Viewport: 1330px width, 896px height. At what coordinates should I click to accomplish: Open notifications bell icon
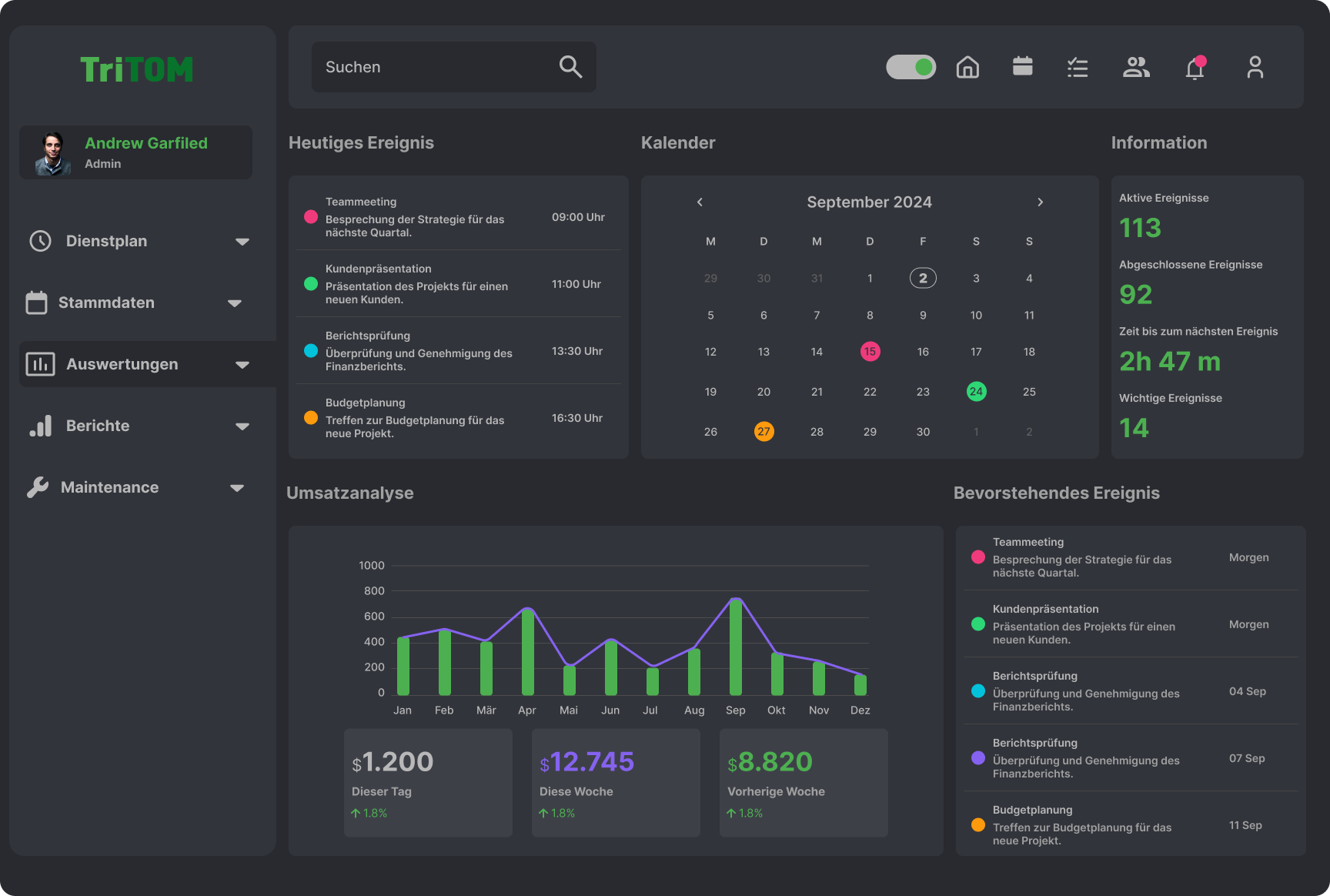(1195, 69)
